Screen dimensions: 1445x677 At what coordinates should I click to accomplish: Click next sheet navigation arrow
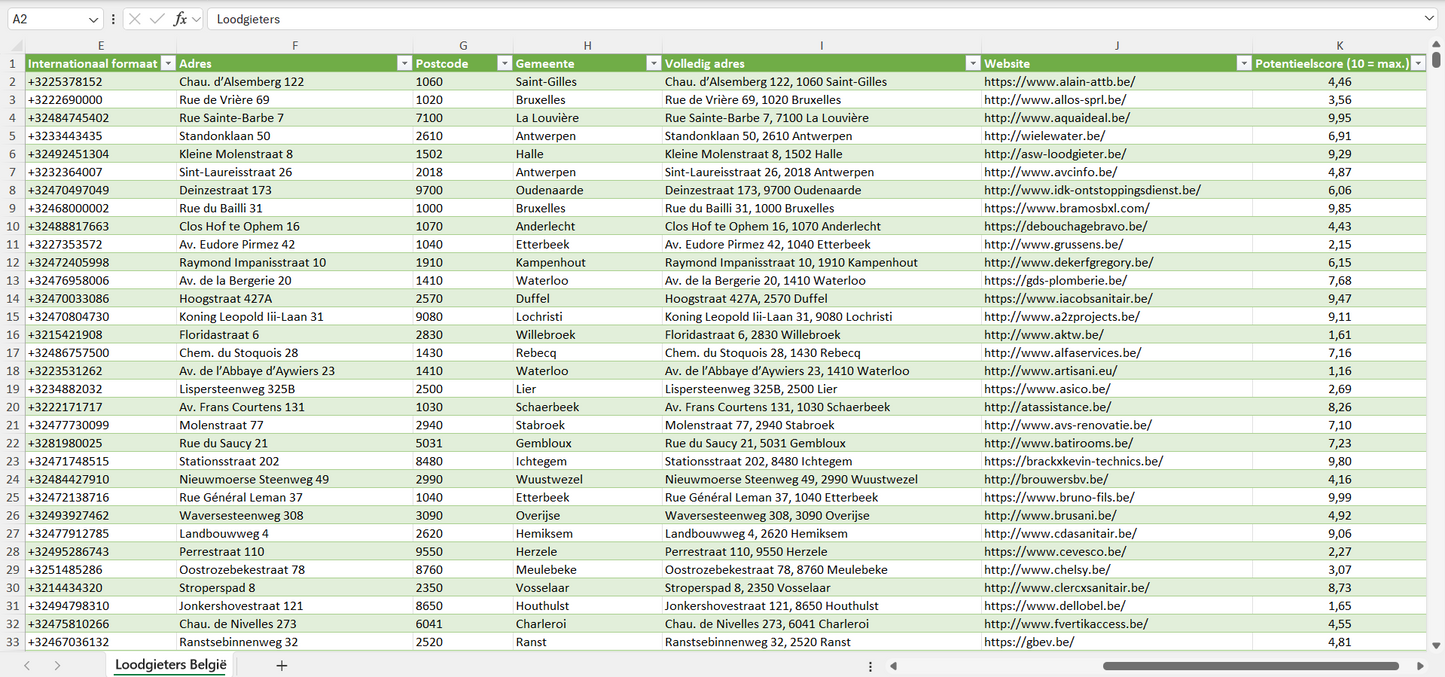[x=57, y=665]
